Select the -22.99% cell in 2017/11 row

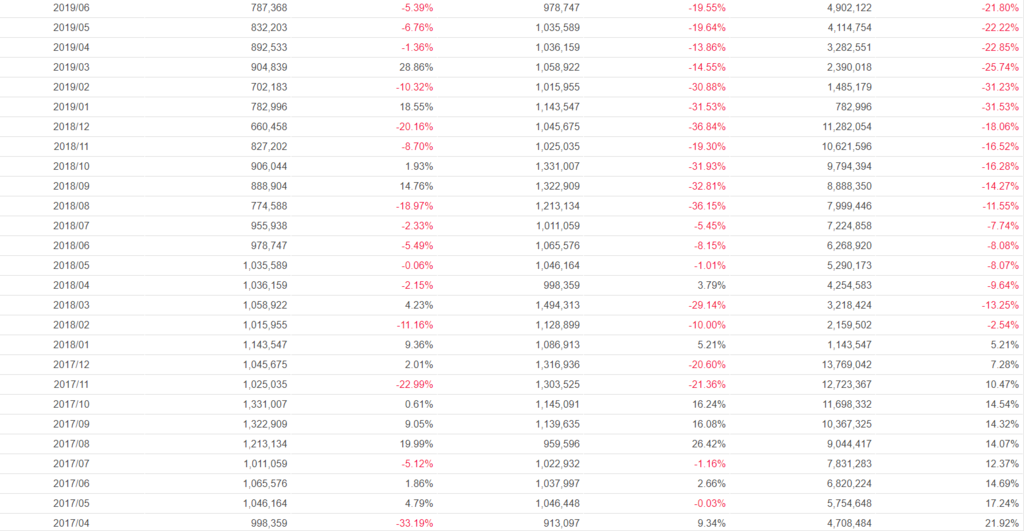(412, 384)
